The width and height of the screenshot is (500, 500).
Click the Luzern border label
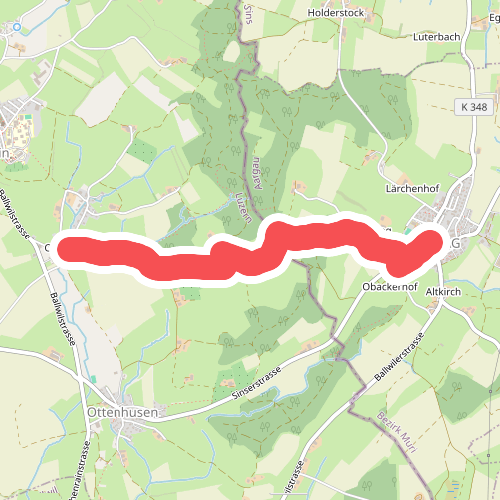click(x=243, y=207)
